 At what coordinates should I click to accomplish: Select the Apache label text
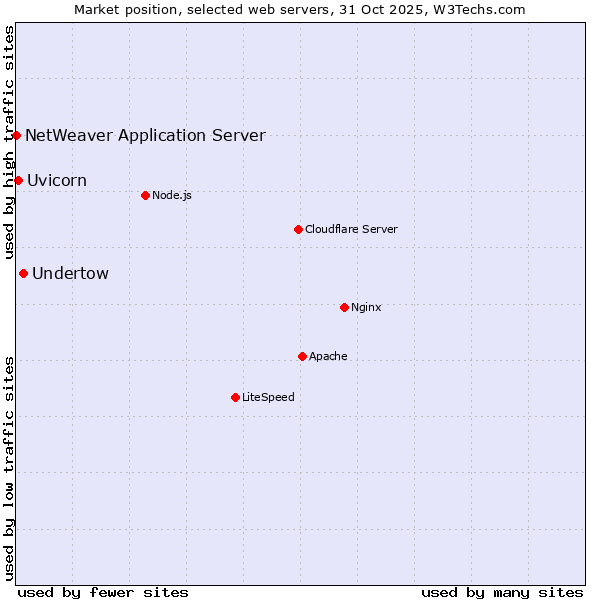pyautogui.click(x=328, y=356)
